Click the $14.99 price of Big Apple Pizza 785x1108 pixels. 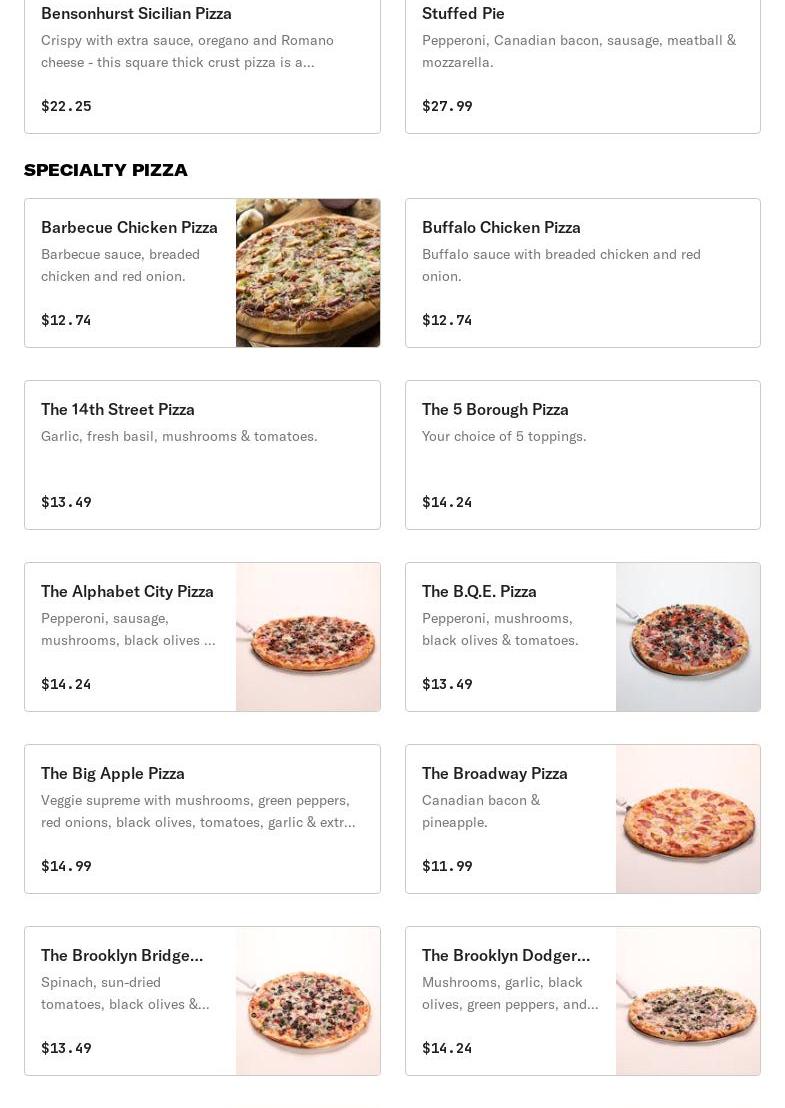(x=66, y=866)
